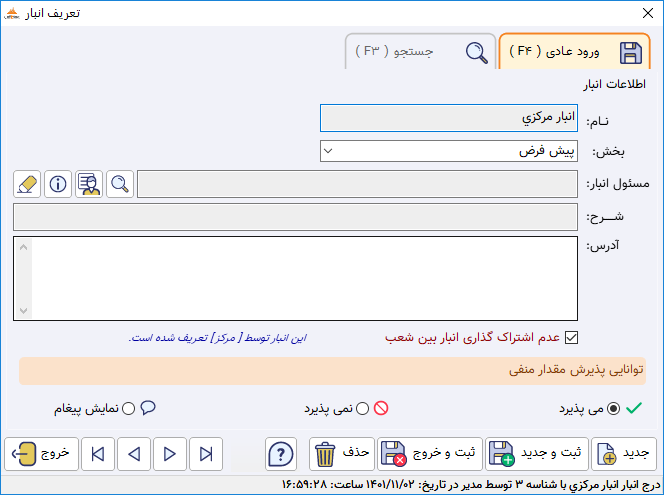This screenshot has height=495, width=664.
Task: Open the info icon beside warehouse manager field
Action: click(x=58, y=184)
